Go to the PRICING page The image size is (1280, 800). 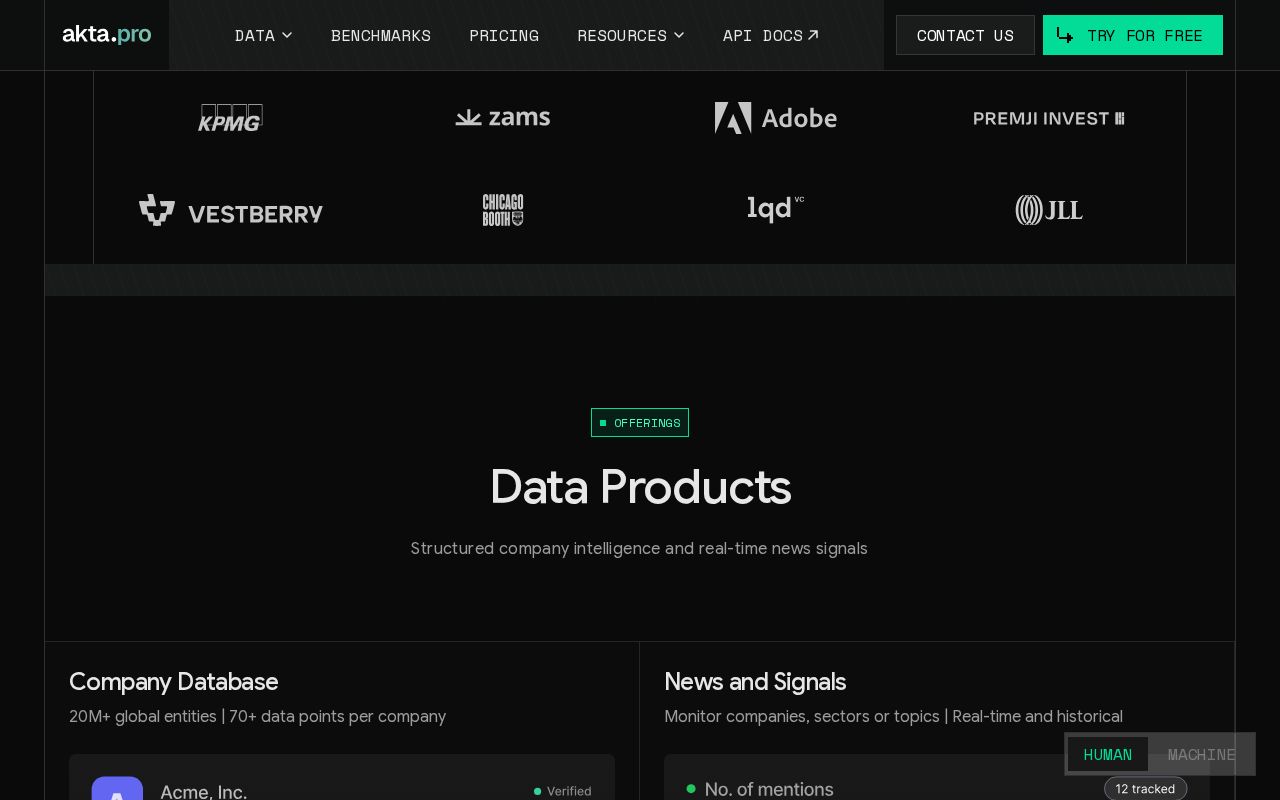coord(504,35)
